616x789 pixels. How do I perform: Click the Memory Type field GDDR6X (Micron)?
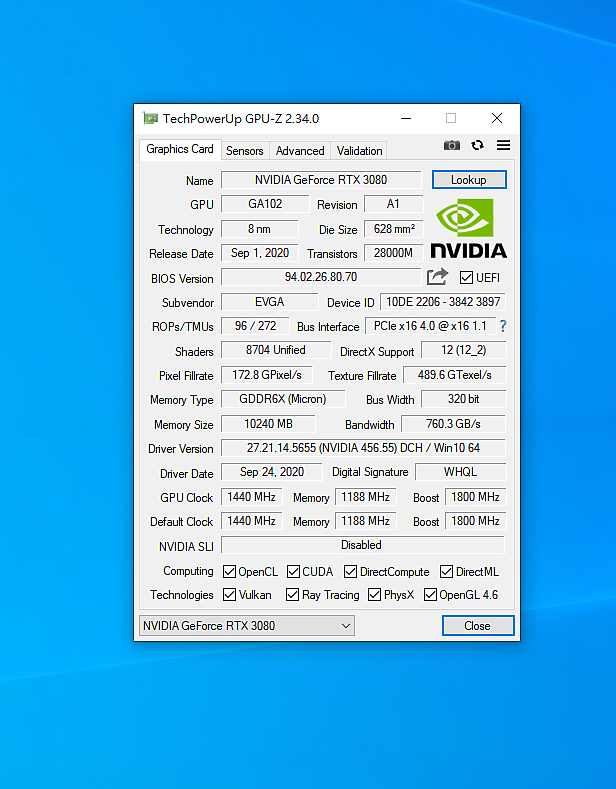pyautogui.click(x=283, y=399)
